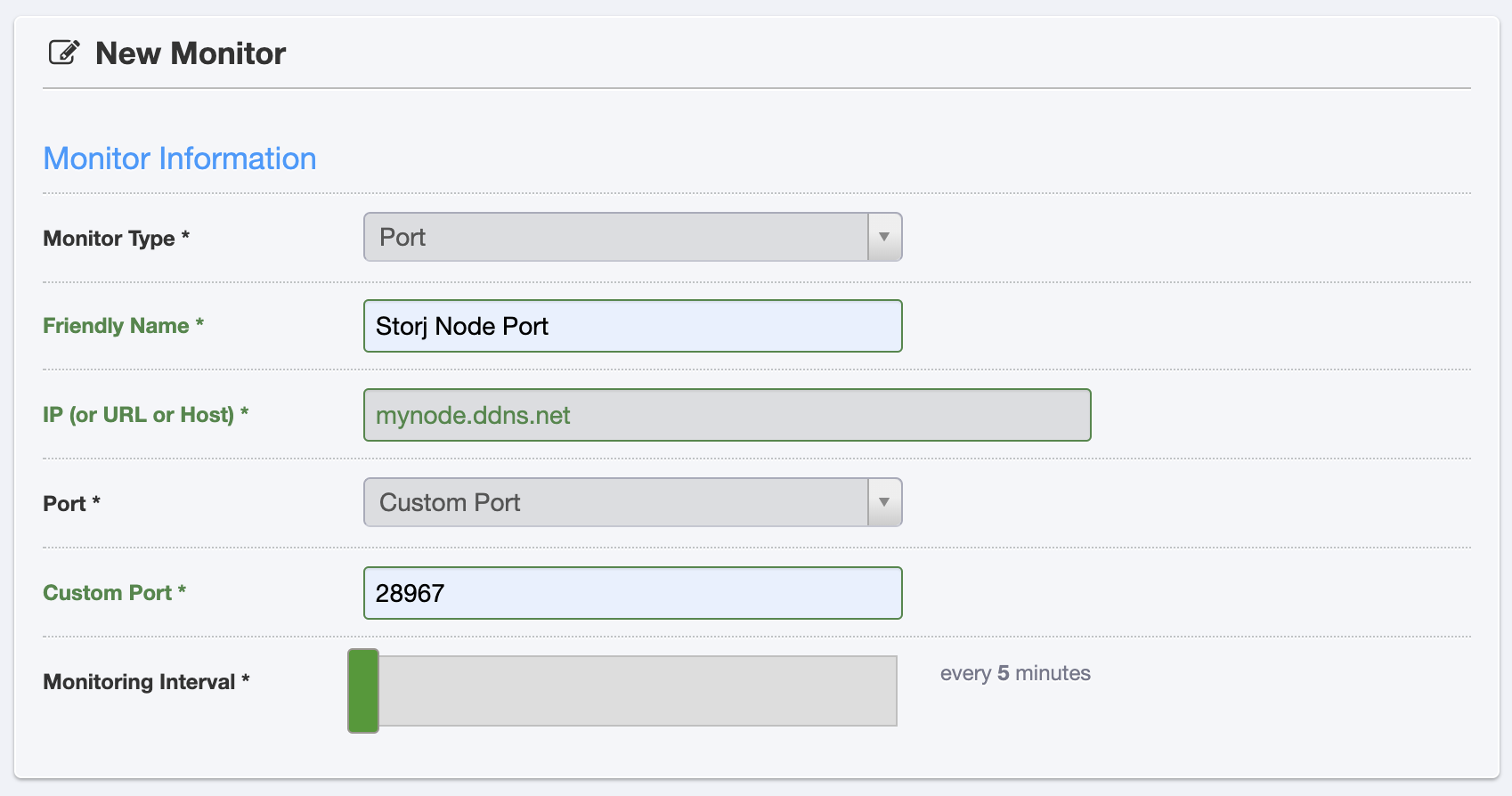
Task: Click the Monitoring Interval label
Action: click(x=147, y=682)
